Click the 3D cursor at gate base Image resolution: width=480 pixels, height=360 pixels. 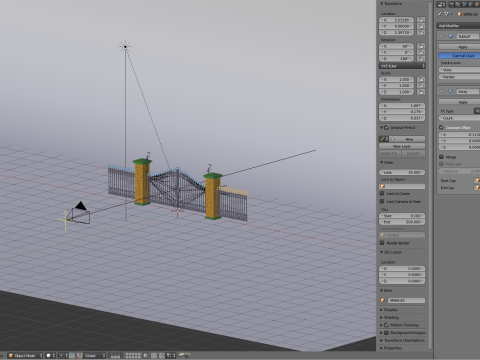tap(177, 211)
